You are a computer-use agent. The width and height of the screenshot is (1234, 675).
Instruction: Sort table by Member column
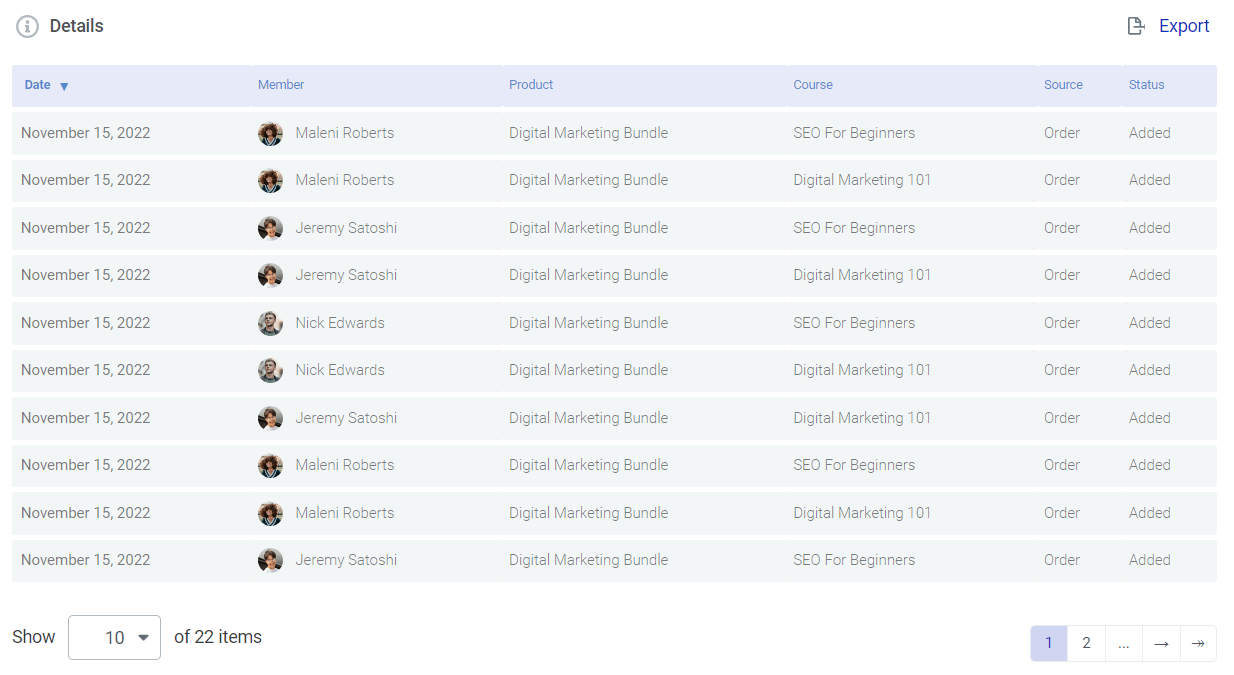pyautogui.click(x=281, y=86)
